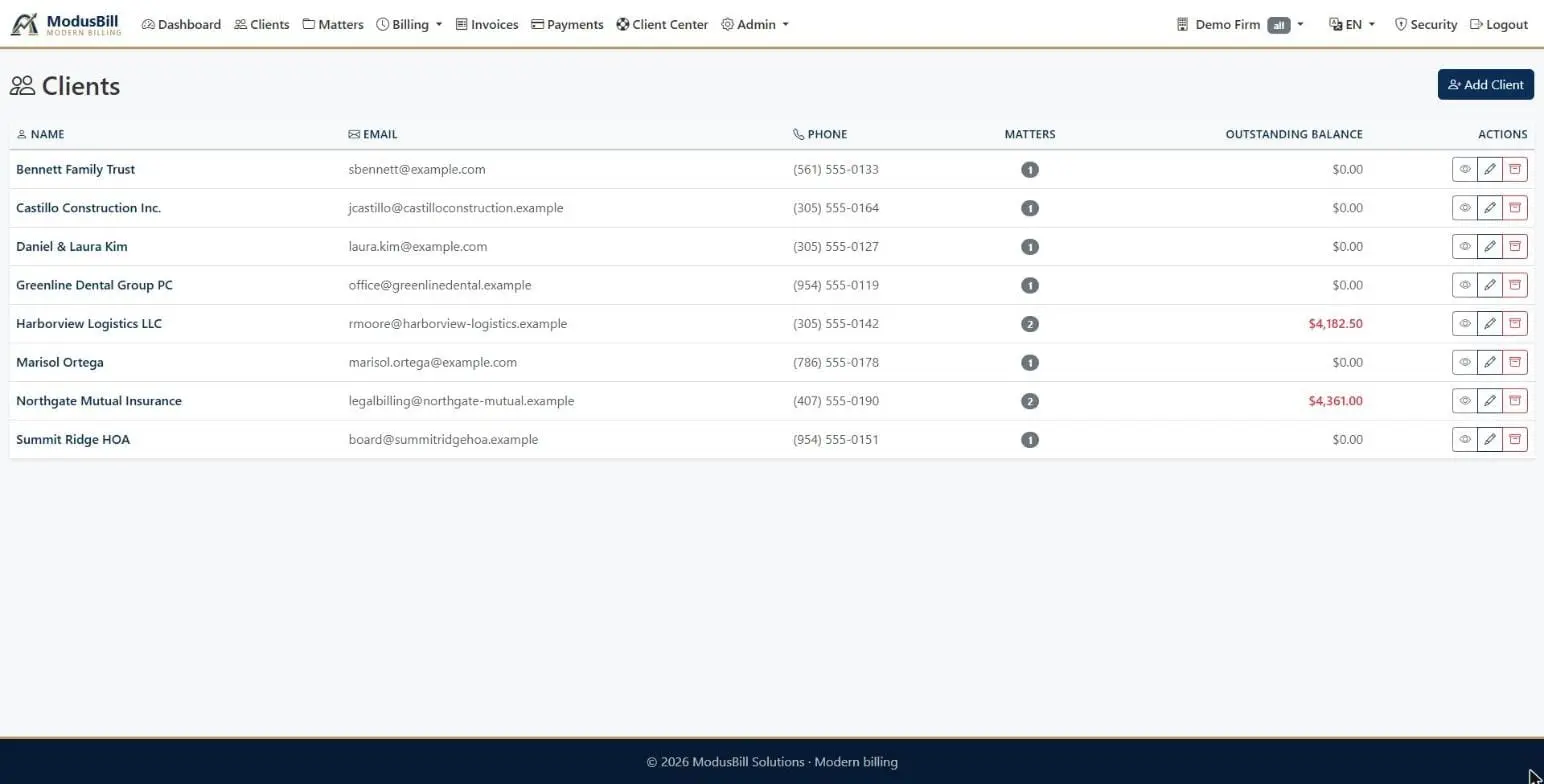
Task: Go to Dashboard in navigation
Action: (181, 24)
